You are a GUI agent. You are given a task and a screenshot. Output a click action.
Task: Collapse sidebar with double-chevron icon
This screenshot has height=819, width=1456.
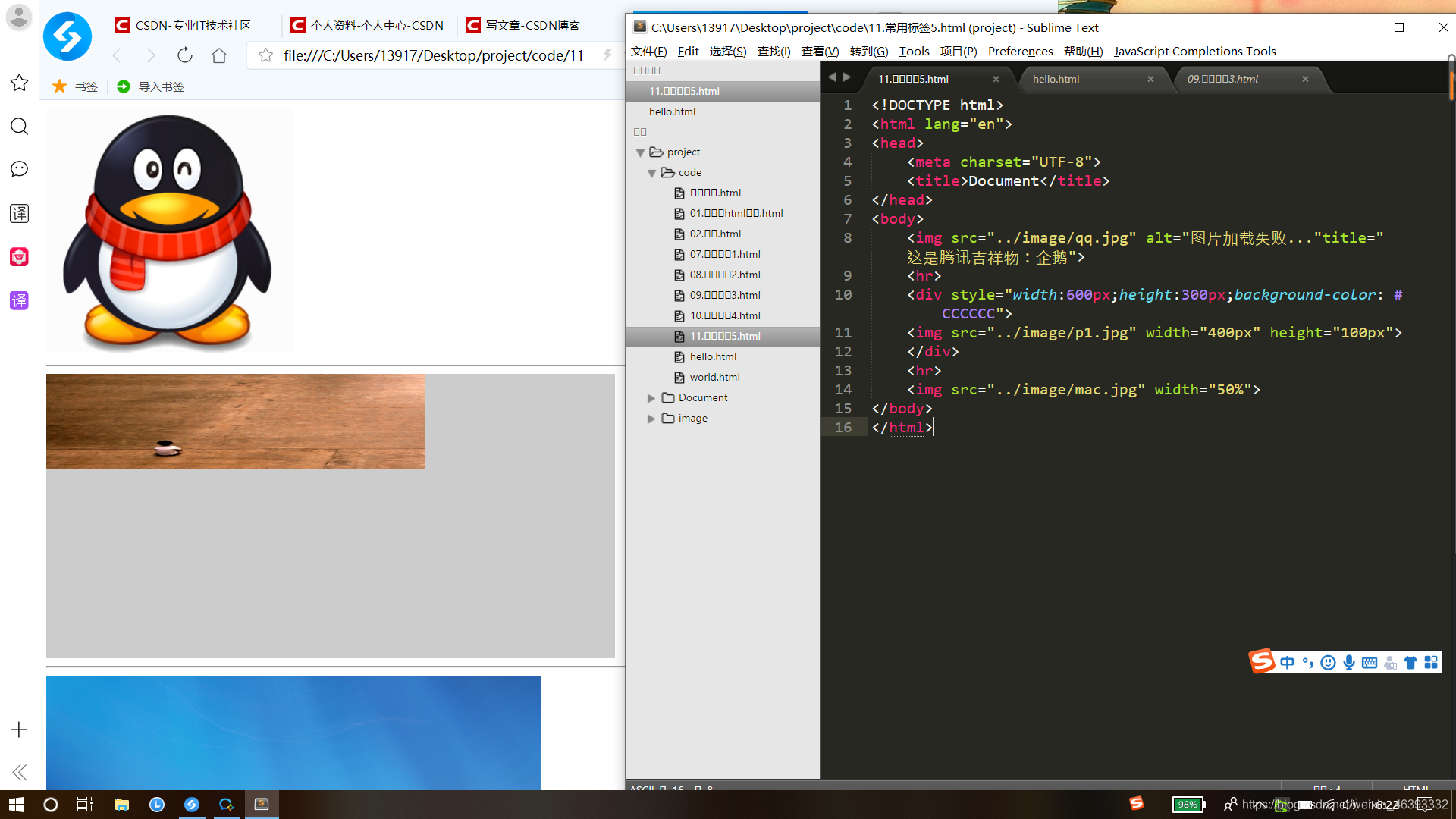20,772
